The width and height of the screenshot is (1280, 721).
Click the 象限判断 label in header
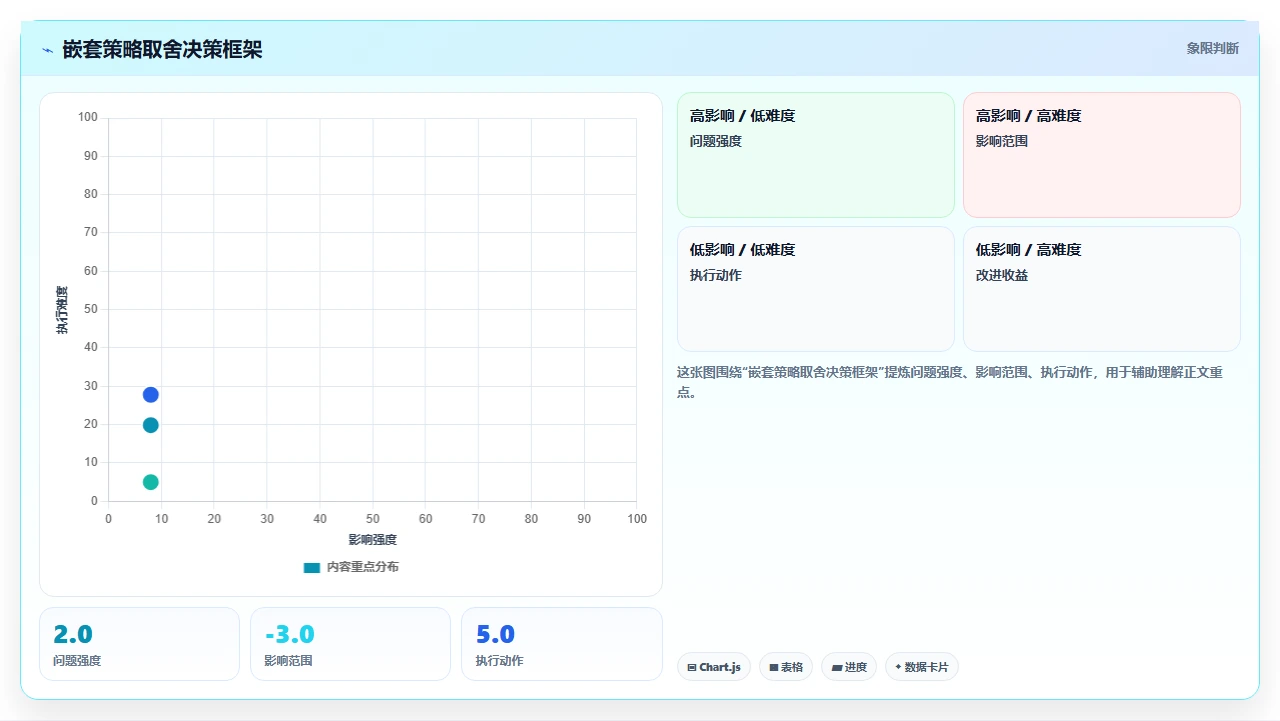pyautogui.click(x=1213, y=48)
